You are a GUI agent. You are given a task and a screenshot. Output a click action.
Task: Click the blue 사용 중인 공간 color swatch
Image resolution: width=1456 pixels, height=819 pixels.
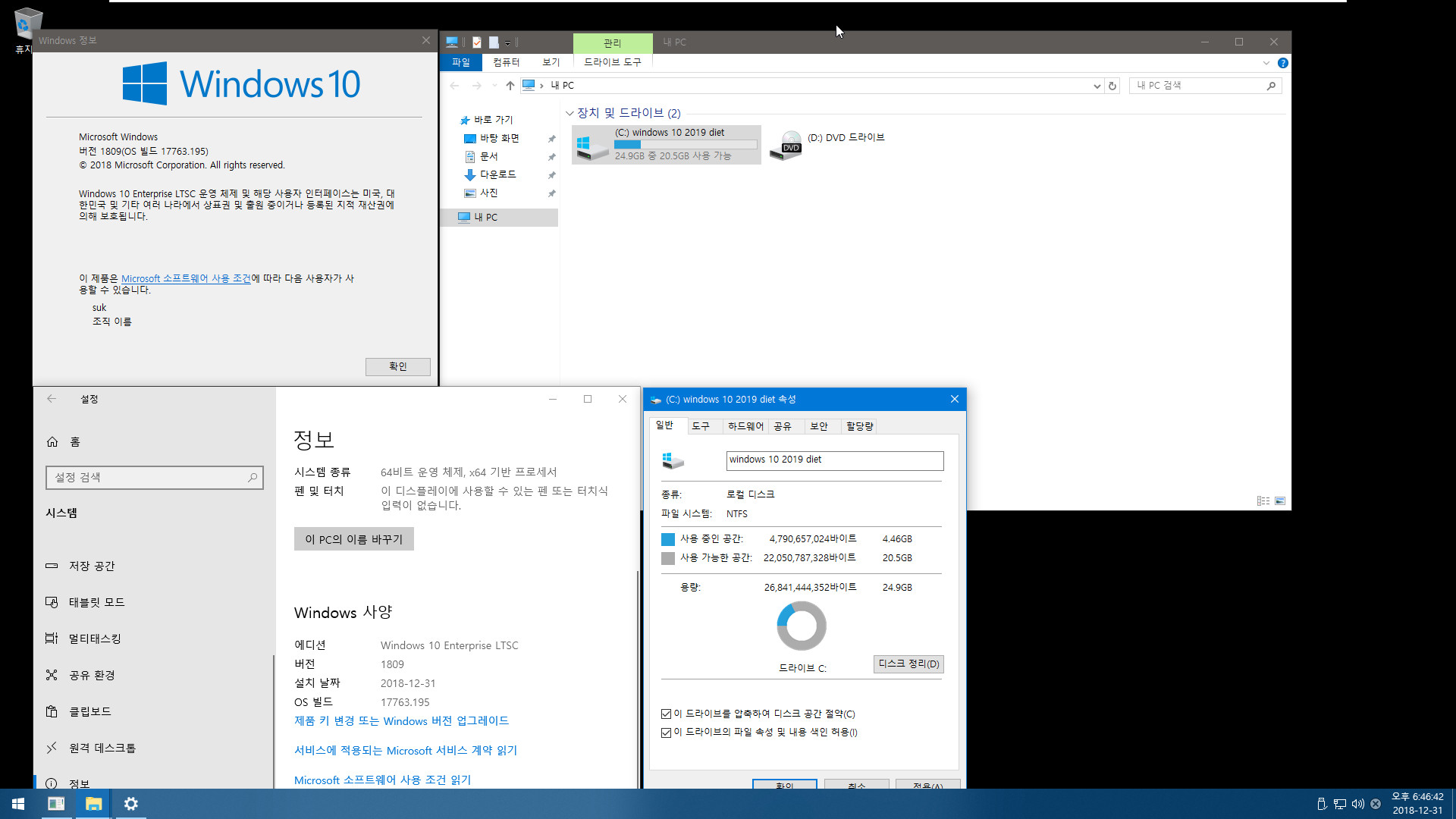click(x=668, y=539)
